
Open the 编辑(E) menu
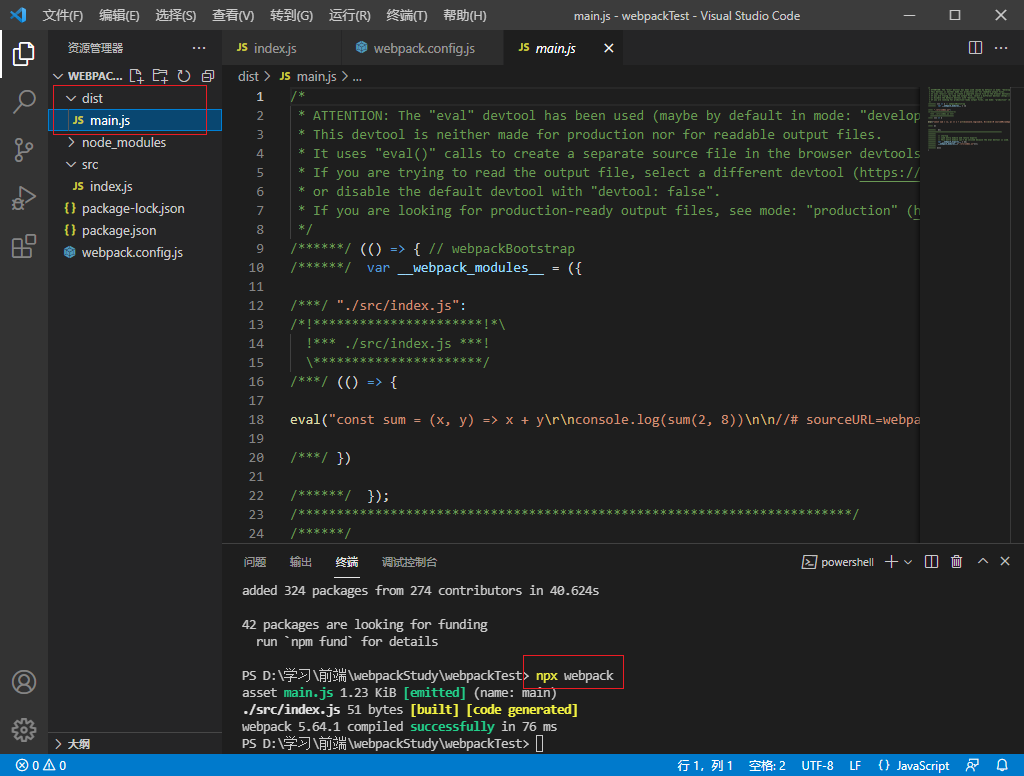click(119, 16)
